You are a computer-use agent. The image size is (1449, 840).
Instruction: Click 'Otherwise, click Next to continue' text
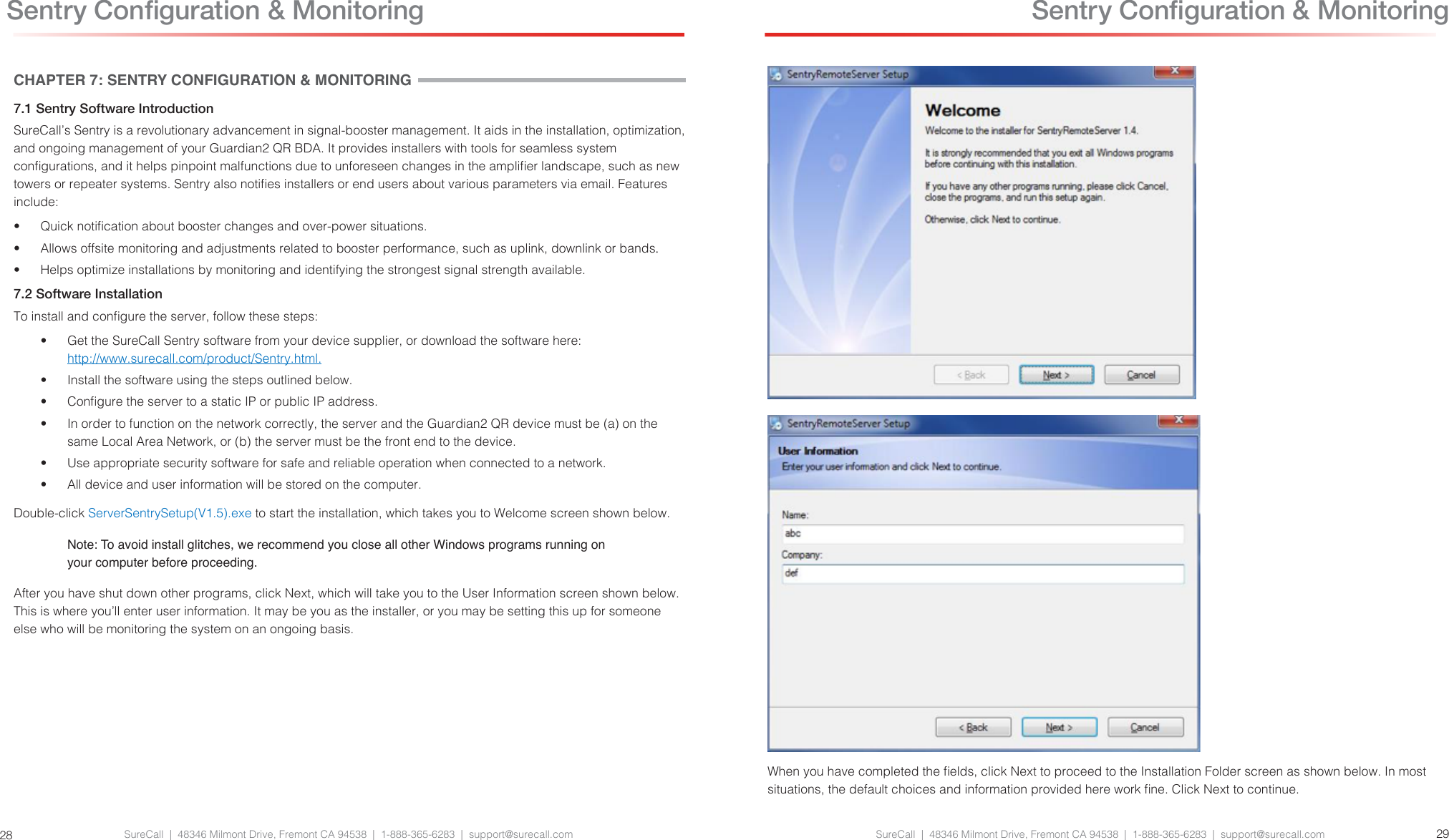tap(992, 220)
